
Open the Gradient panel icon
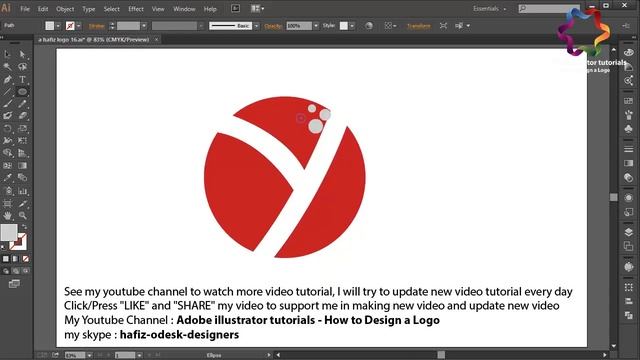[629, 163]
